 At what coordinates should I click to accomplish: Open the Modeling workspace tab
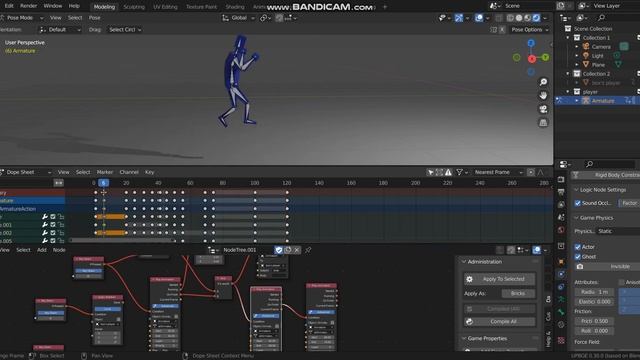pos(104,7)
